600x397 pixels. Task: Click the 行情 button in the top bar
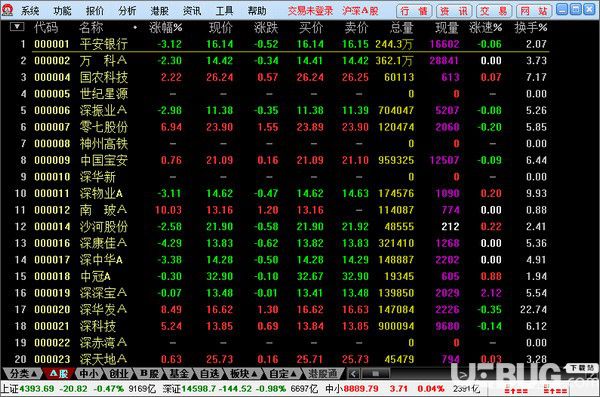click(414, 11)
